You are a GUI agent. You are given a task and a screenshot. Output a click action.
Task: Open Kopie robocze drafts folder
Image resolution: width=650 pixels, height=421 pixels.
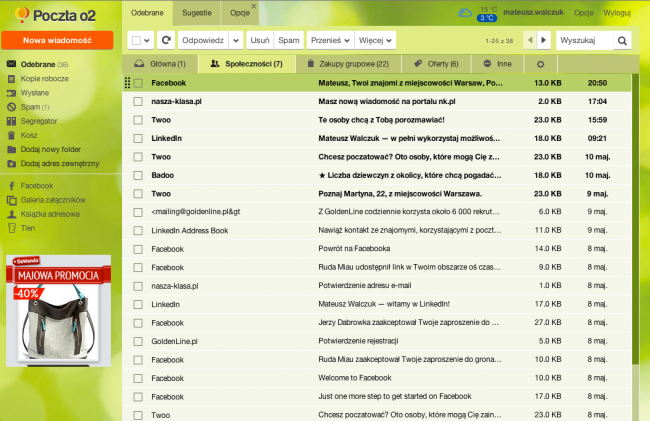click(38, 78)
